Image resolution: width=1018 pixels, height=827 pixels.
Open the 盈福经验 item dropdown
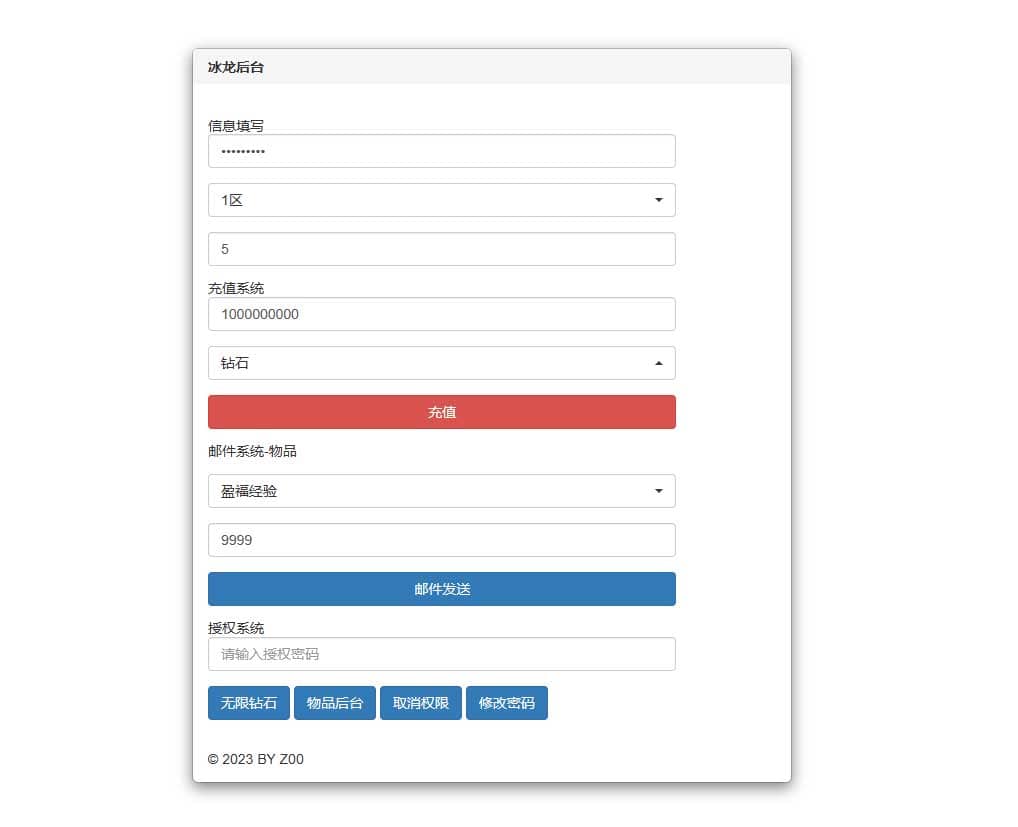point(441,491)
